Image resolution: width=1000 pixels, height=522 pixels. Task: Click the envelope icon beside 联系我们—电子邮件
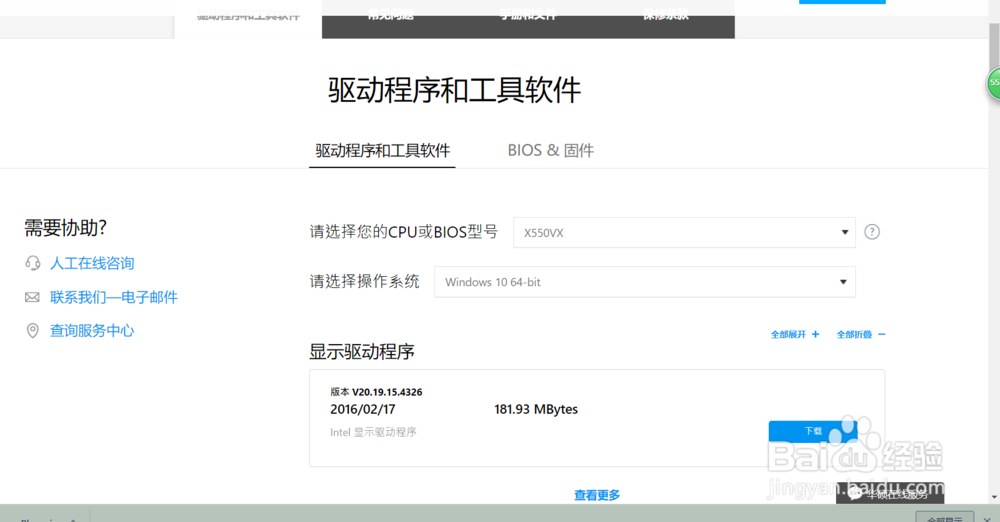pos(32,297)
